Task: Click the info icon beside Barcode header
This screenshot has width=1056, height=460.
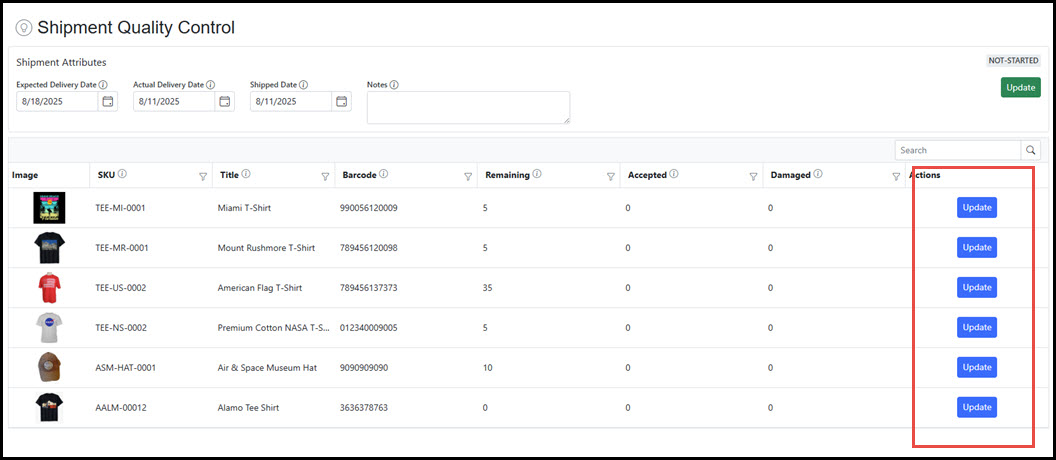Action: [384, 174]
